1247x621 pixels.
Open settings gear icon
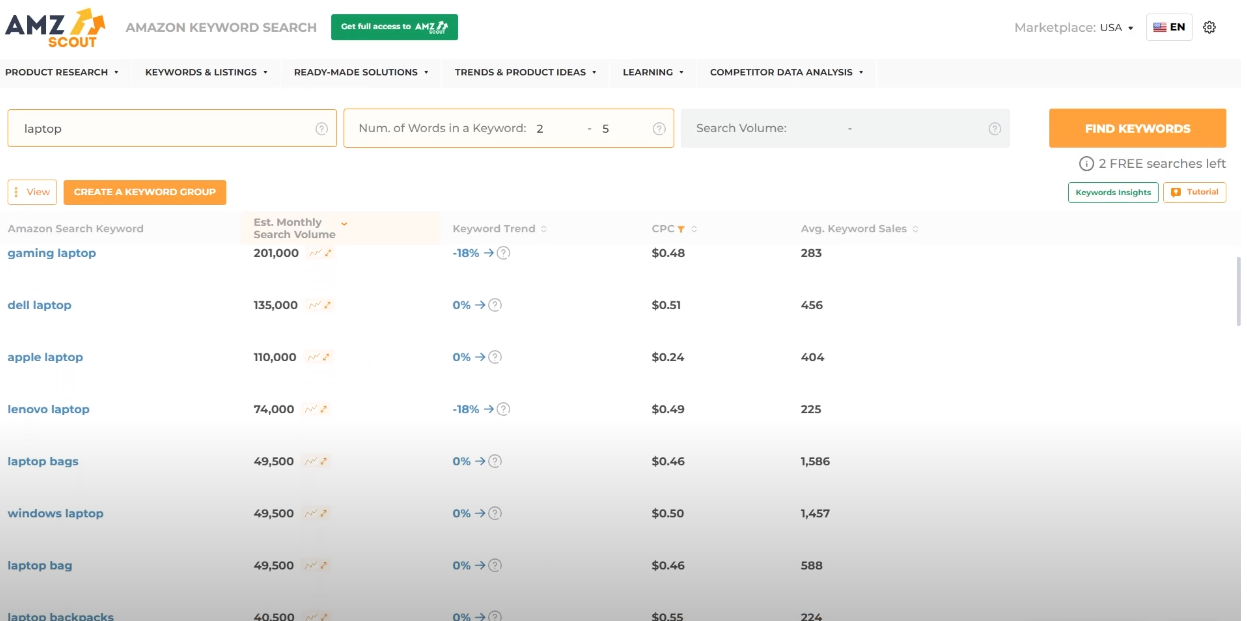(x=1210, y=27)
